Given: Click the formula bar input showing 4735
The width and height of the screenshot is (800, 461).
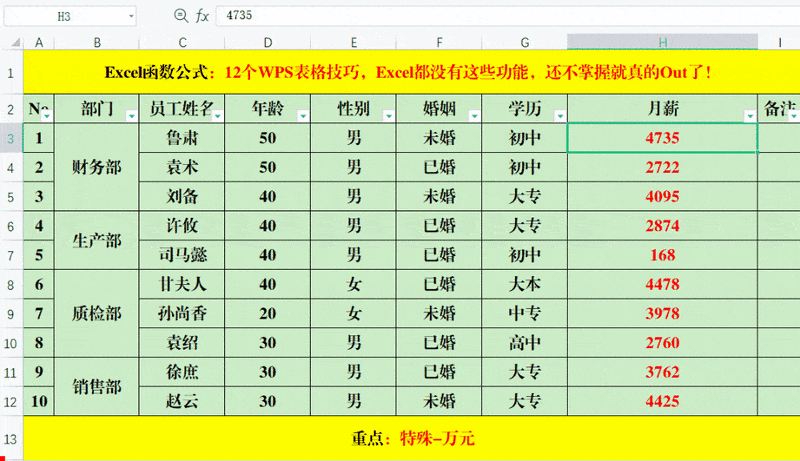Looking at the screenshot, I should (x=508, y=15).
